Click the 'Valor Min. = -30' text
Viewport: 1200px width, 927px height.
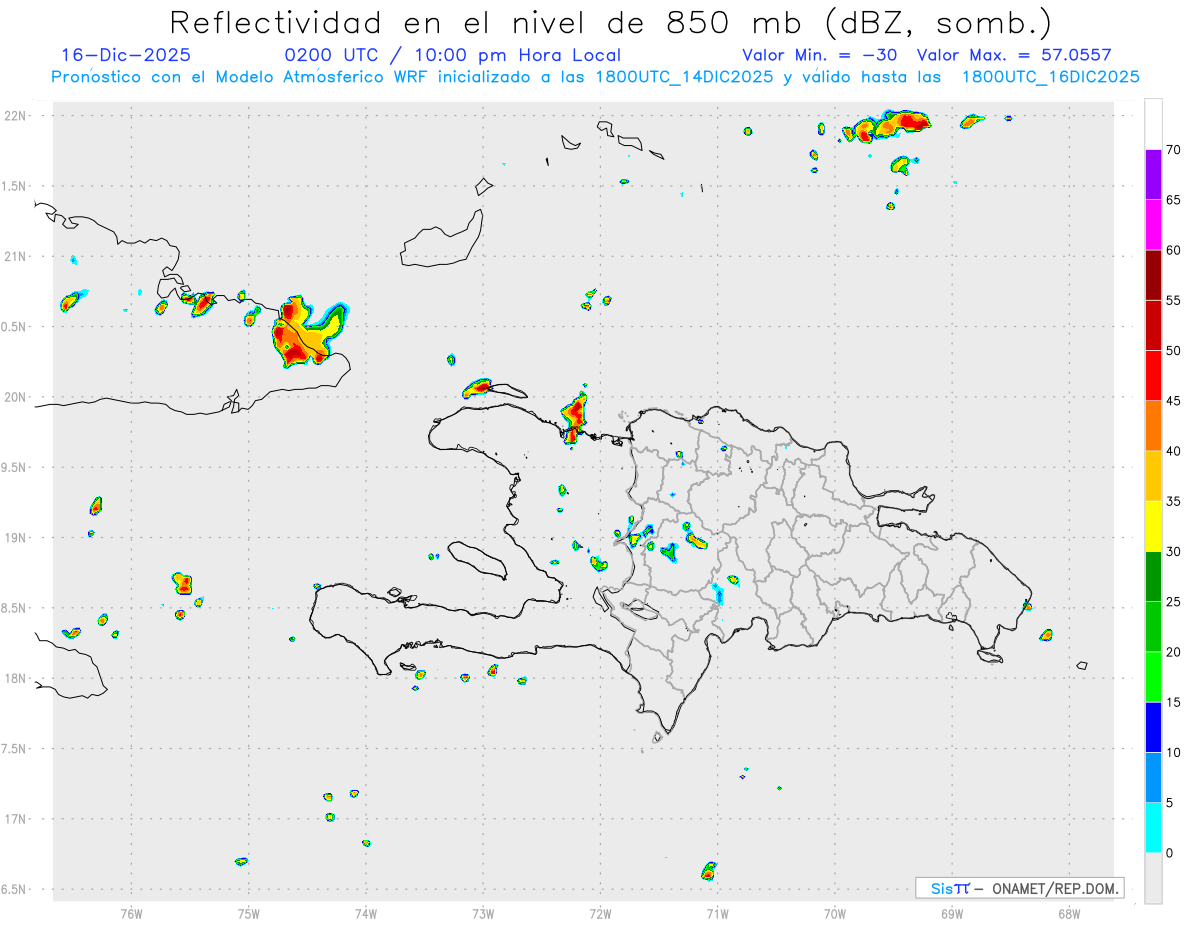[x=822, y=55]
